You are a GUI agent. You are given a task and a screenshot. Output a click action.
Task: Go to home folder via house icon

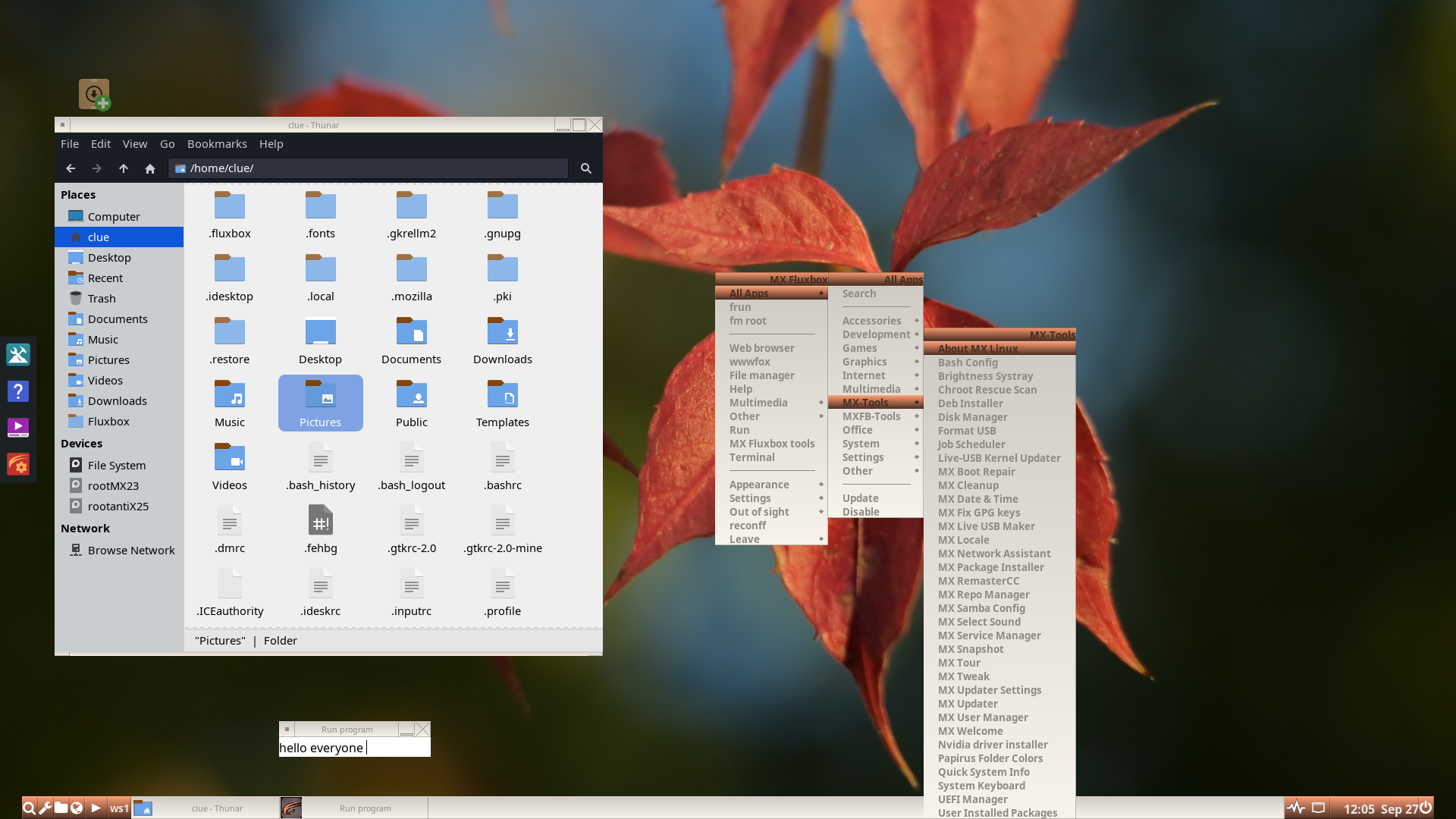point(150,168)
